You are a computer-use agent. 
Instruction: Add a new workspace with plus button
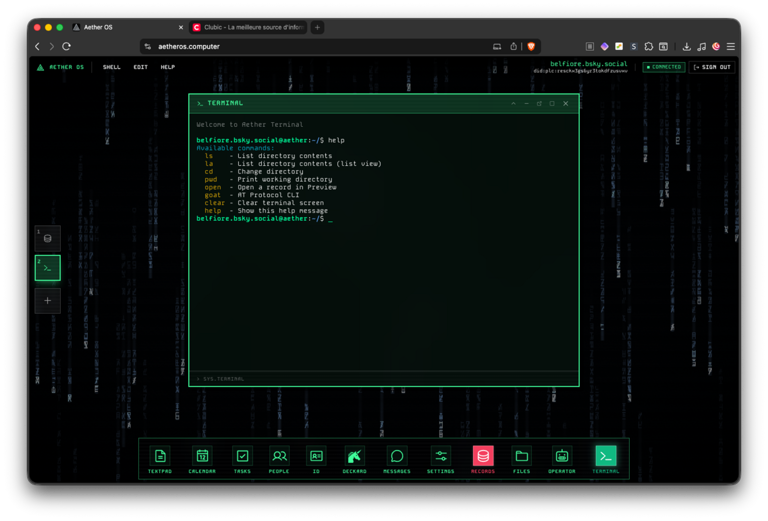(48, 301)
